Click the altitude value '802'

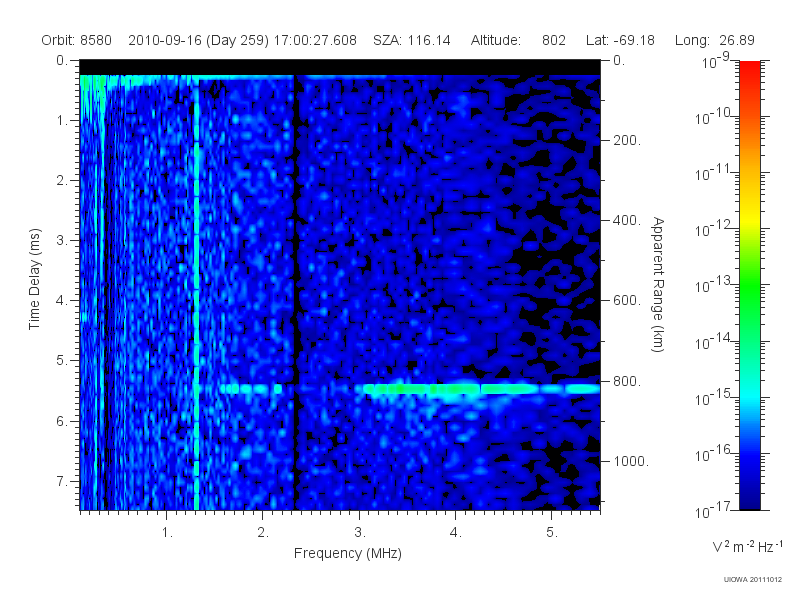point(554,40)
